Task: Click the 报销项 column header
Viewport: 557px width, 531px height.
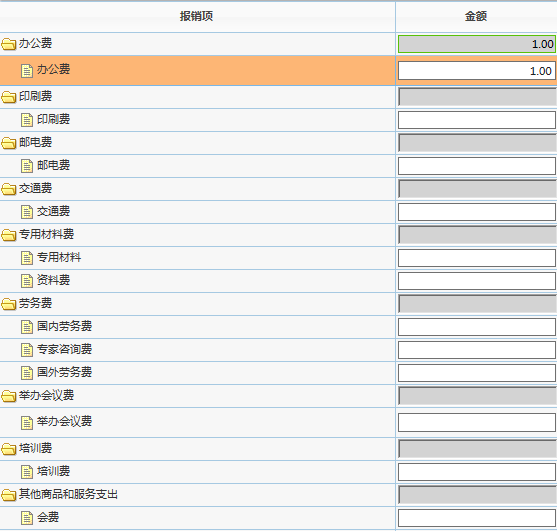Action: point(196,16)
